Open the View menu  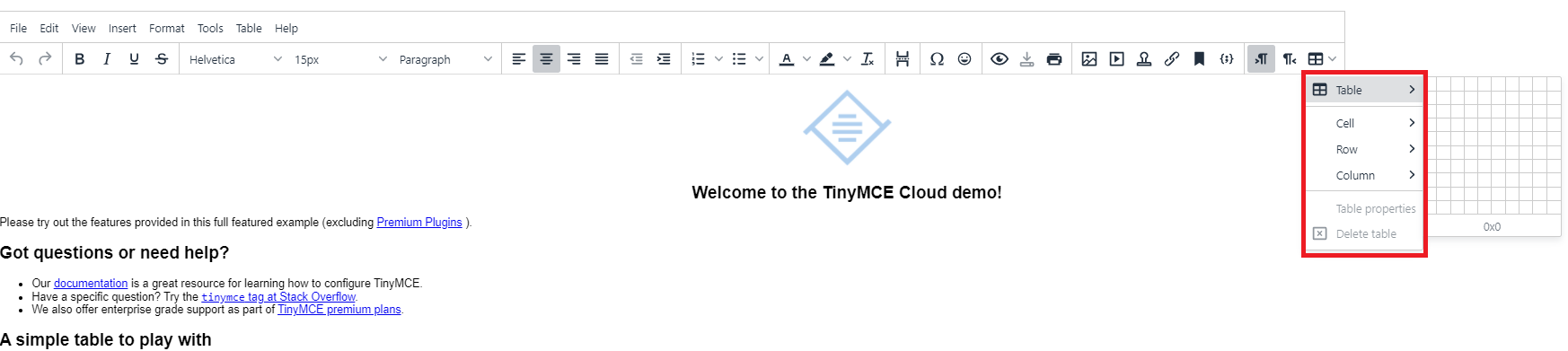[84, 28]
